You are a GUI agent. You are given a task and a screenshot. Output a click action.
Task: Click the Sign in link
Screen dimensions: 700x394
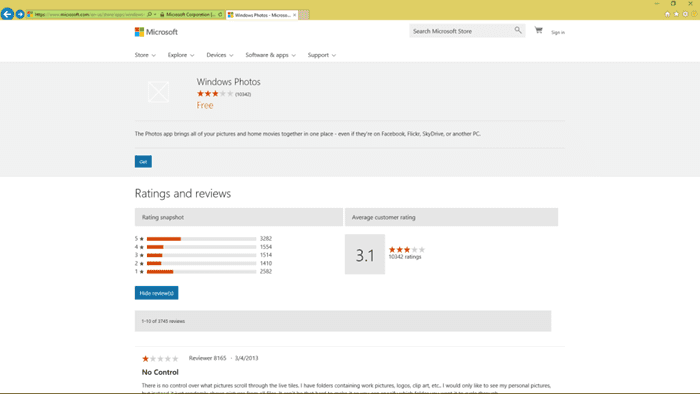pyautogui.click(x=558, y=32)
